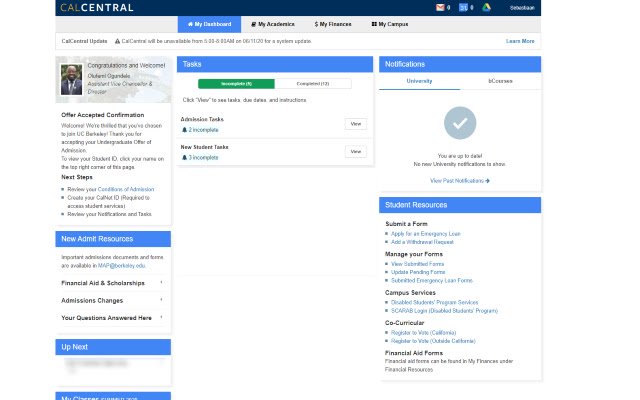640x400 pixels.
Task: Open SCARAB Login link
Action: pyautogui.click(x=444, y=311)
